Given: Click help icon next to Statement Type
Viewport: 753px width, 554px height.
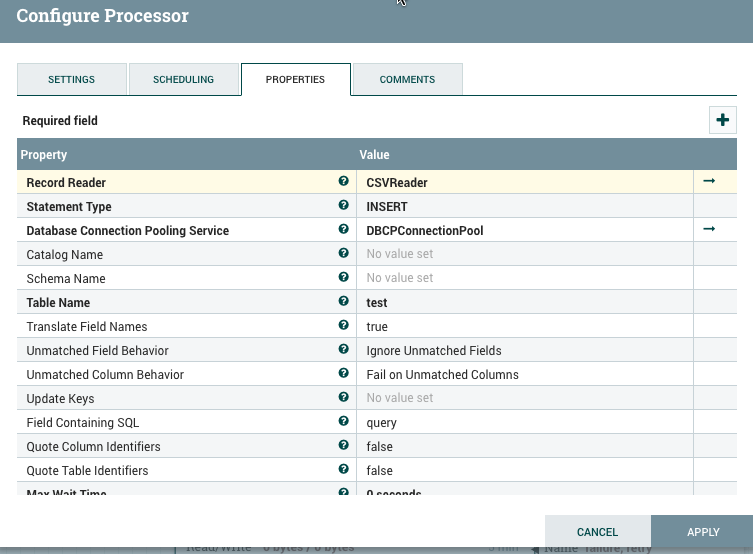Looking at the screenshot, I should click(343, 206).
